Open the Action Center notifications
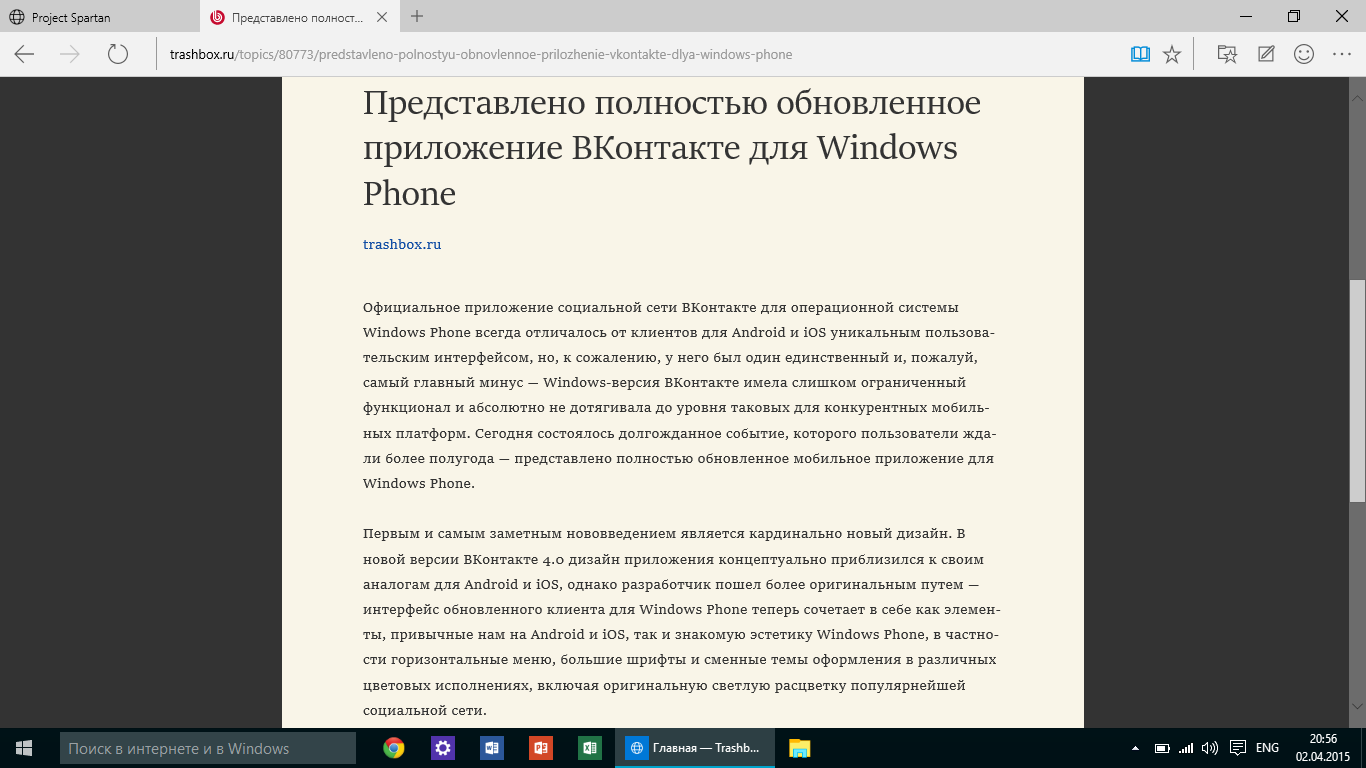The width and height of the screenshot is (1366, 768). click(x=1237, y=748)
